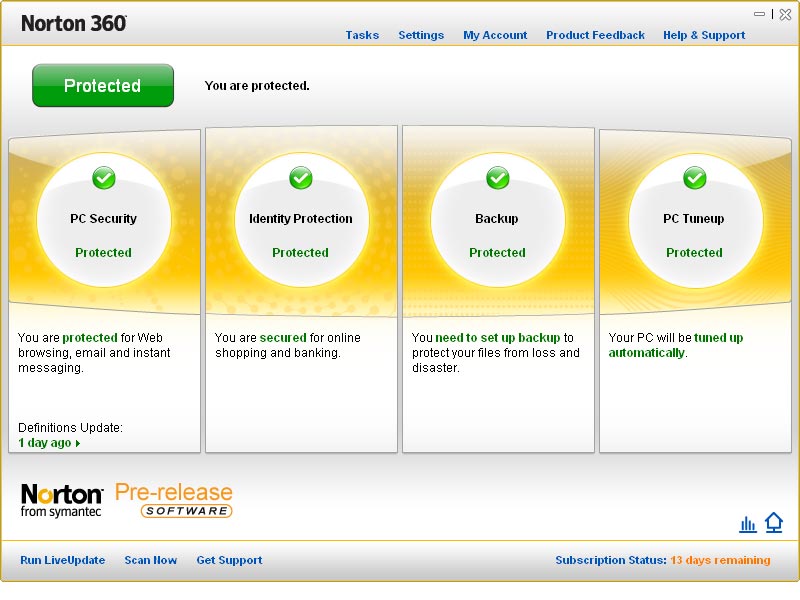Run LiveUpdate from the bottom bar
This screenshot has width=800, height=600.
(63, 560)
